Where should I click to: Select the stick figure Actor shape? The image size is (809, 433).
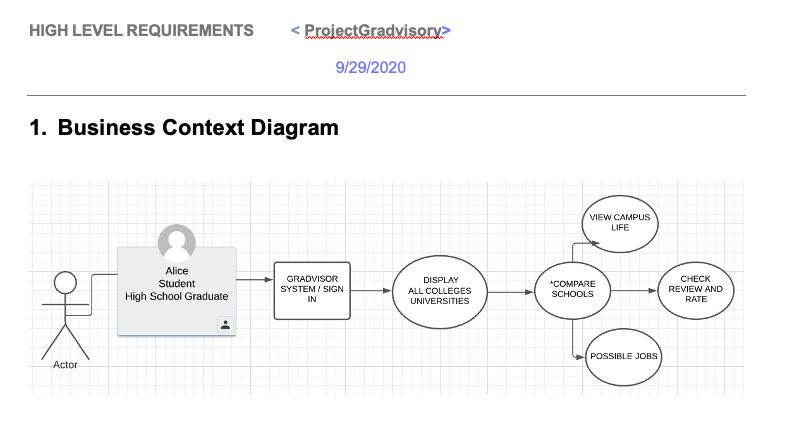[x=66, y=315]
